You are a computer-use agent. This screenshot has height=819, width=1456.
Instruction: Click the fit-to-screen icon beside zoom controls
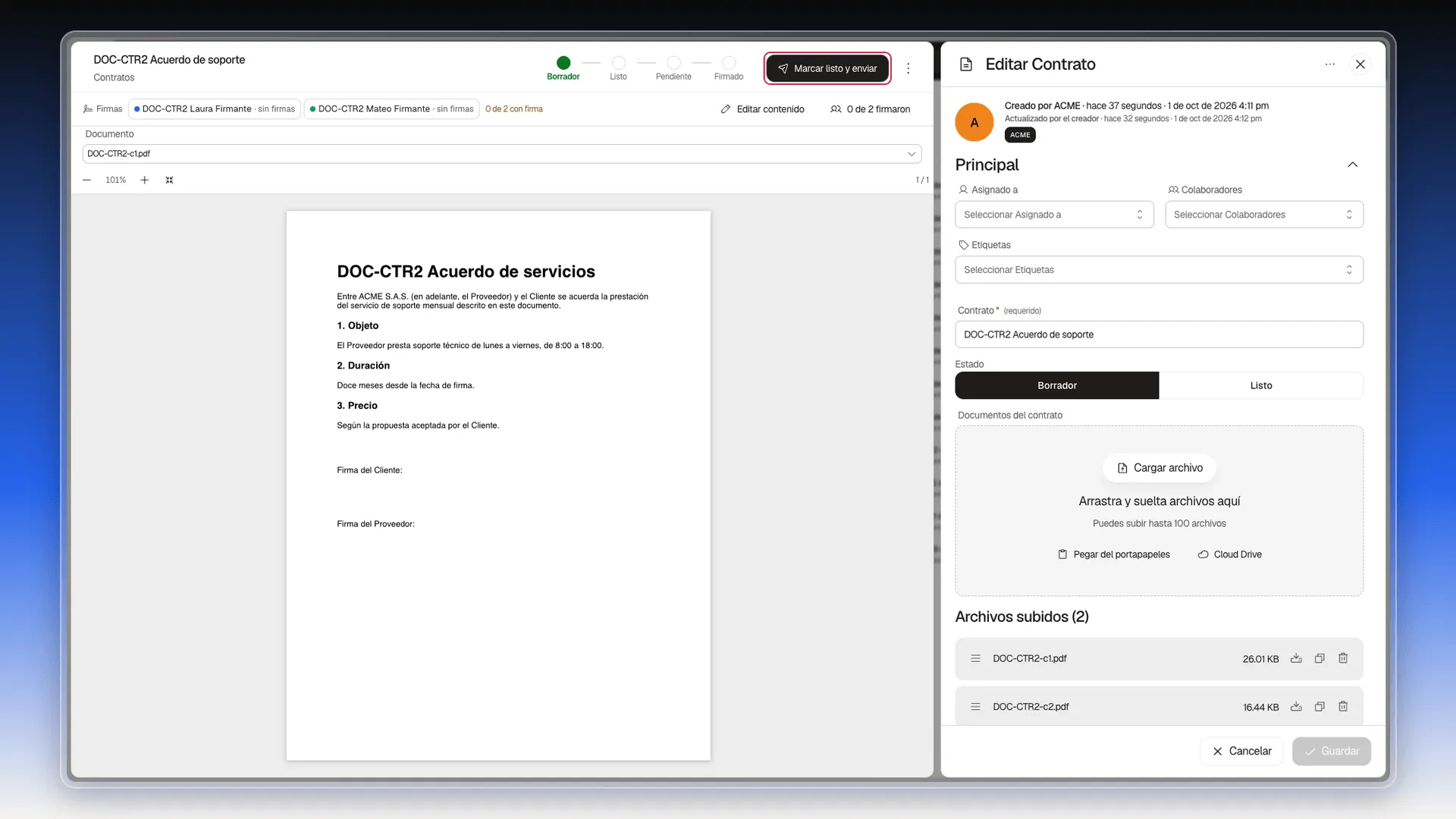(x=170, y=180)
